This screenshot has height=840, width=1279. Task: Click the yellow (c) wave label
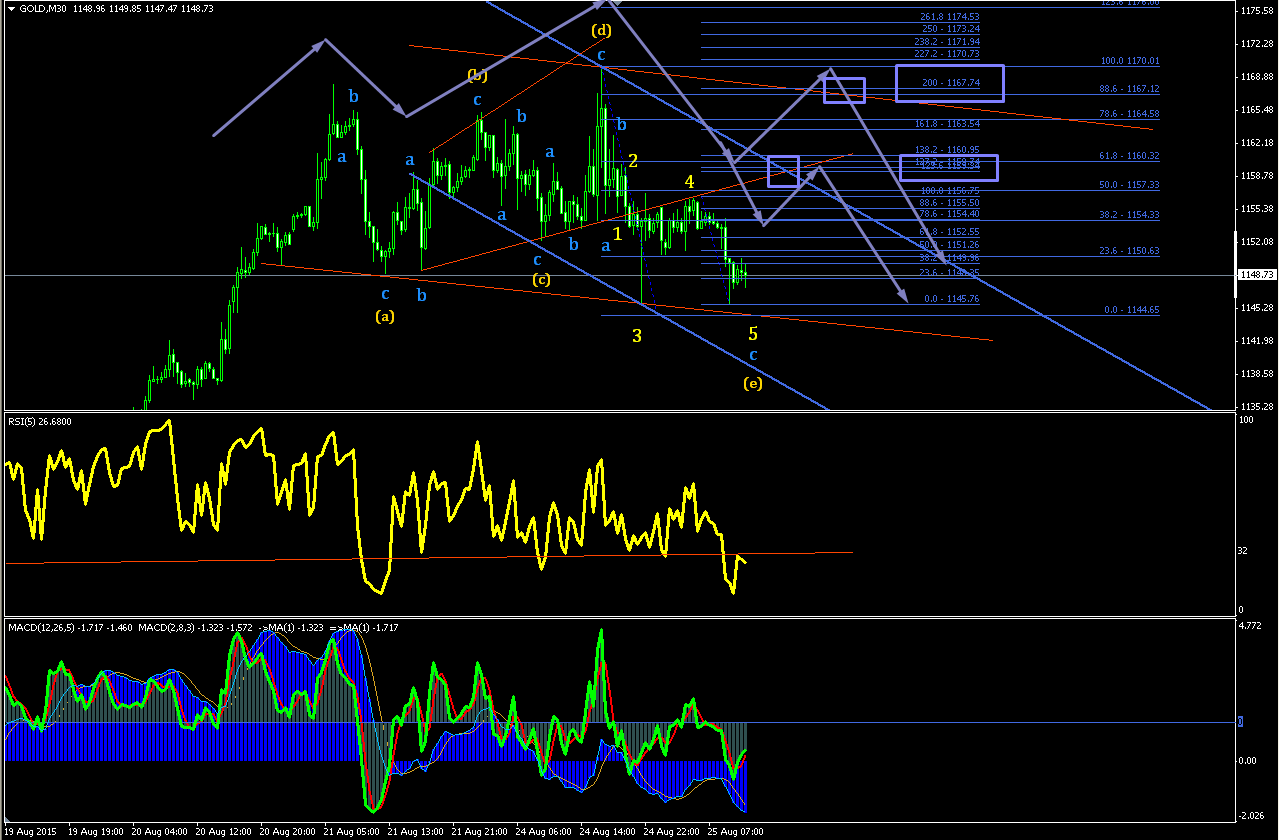pyautogui.click(x=540, y=279)
